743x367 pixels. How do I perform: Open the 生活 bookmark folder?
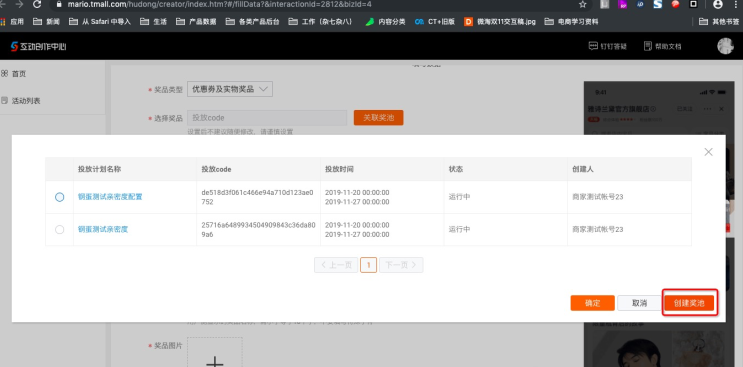point(154,22)
